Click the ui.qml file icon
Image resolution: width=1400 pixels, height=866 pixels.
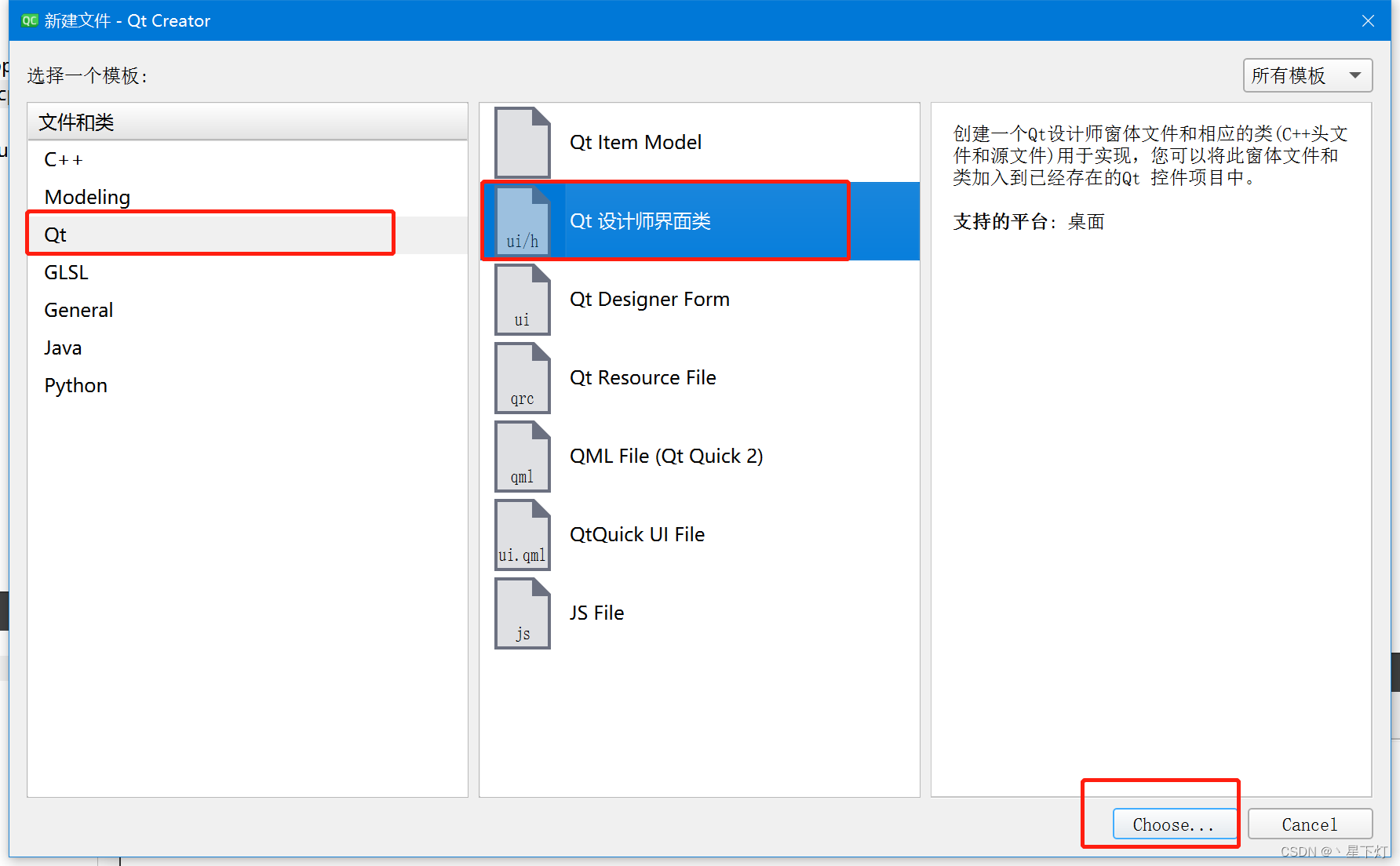click(x=522, y=535)
